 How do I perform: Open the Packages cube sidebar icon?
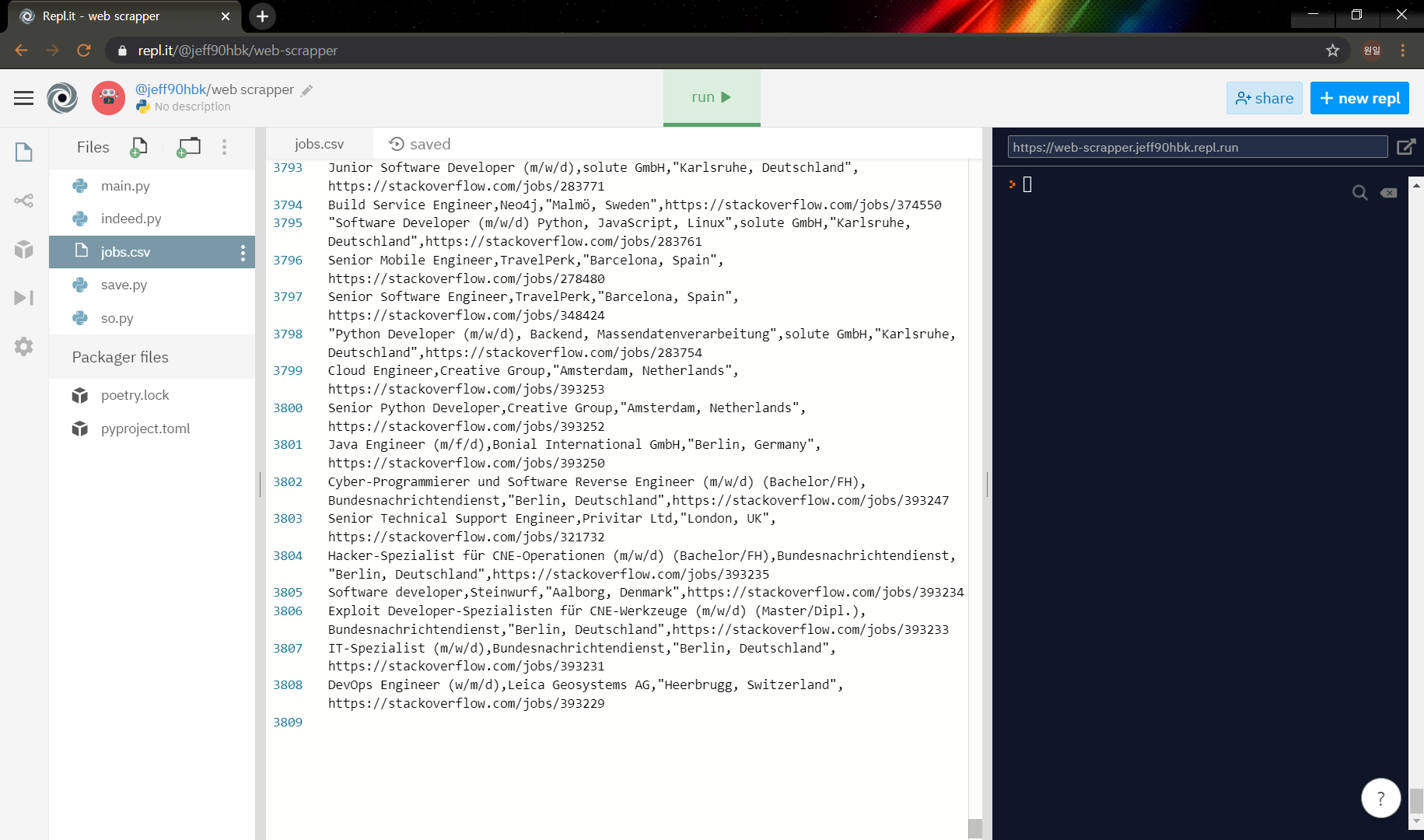pos(24,249)
